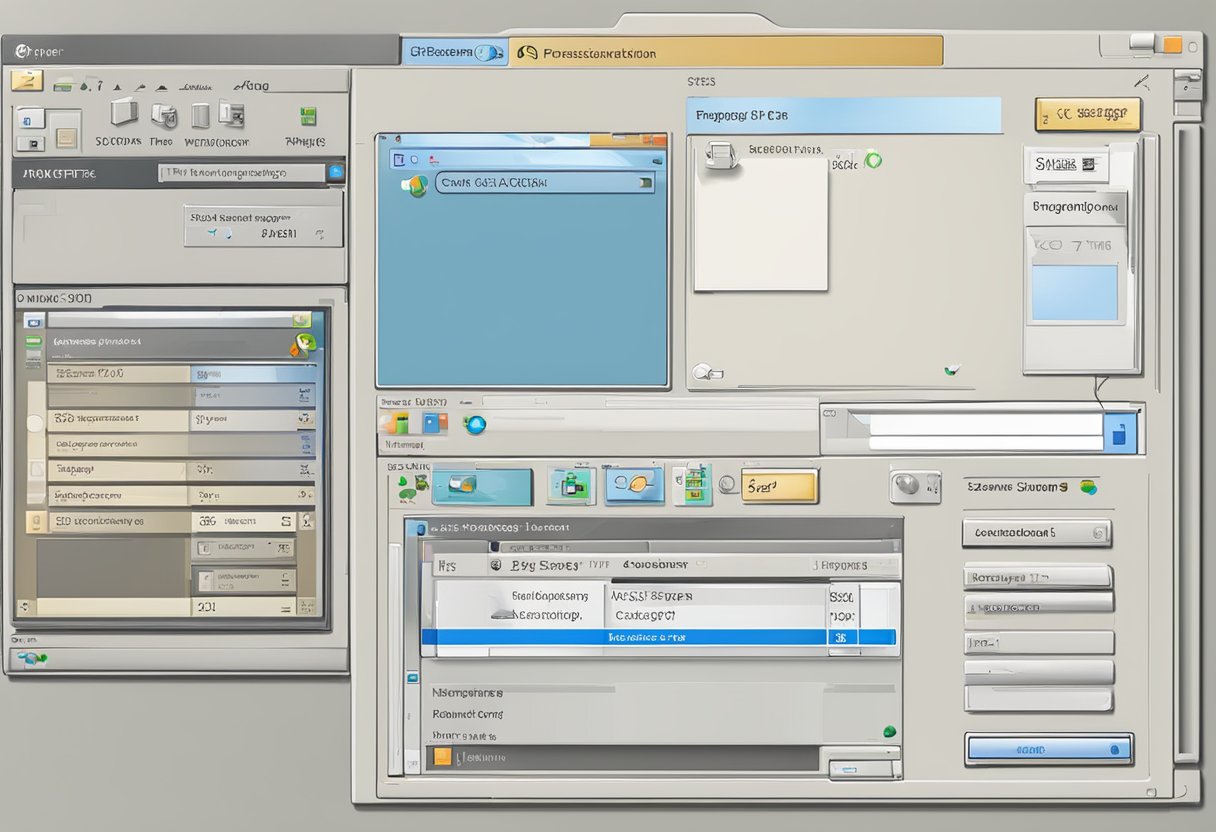The height and width of the screenshot is (832, 1216).
Task: Toggle the round radio button beside yellow button
Action: (728, 485)
